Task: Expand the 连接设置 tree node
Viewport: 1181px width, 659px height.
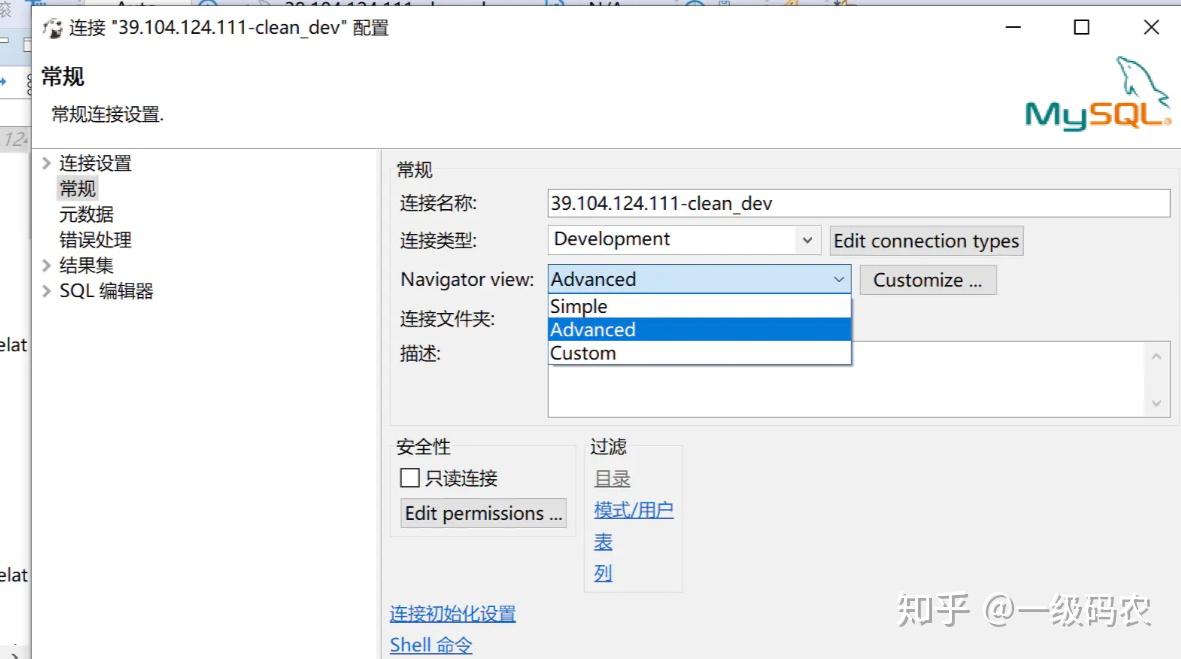Action: click(x=46, y=162)
